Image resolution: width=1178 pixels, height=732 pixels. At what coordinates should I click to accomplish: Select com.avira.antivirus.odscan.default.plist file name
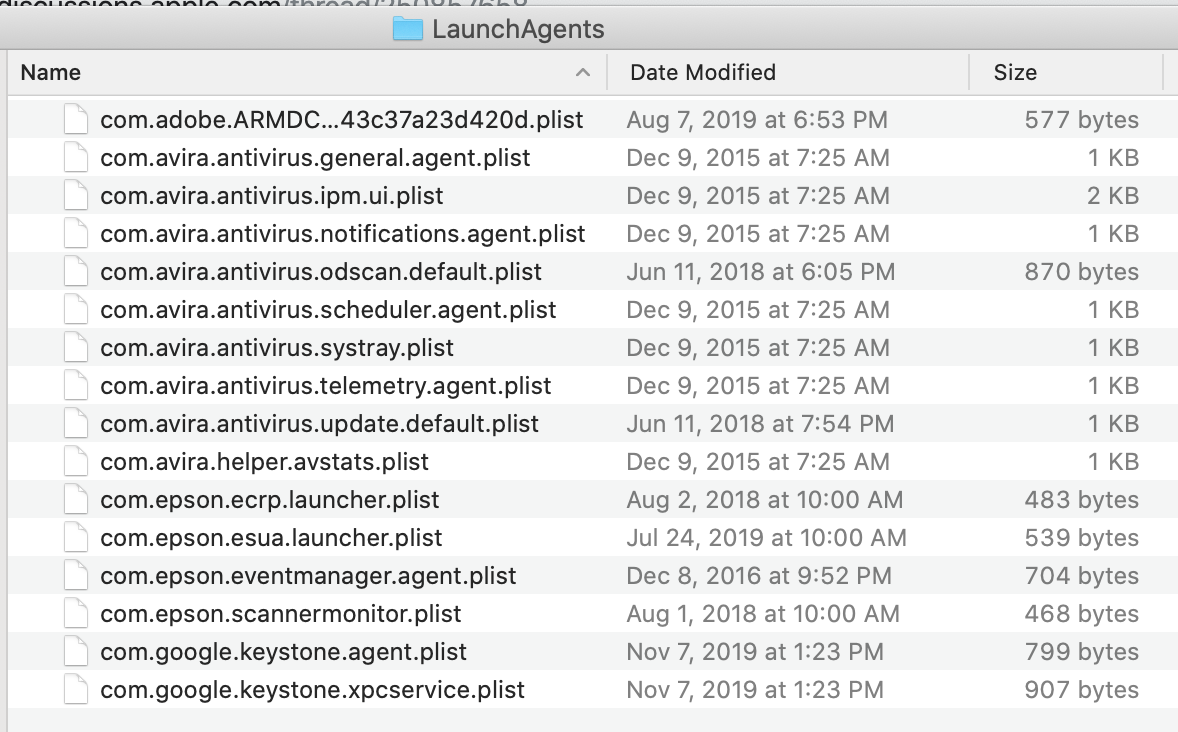[320, 272]
